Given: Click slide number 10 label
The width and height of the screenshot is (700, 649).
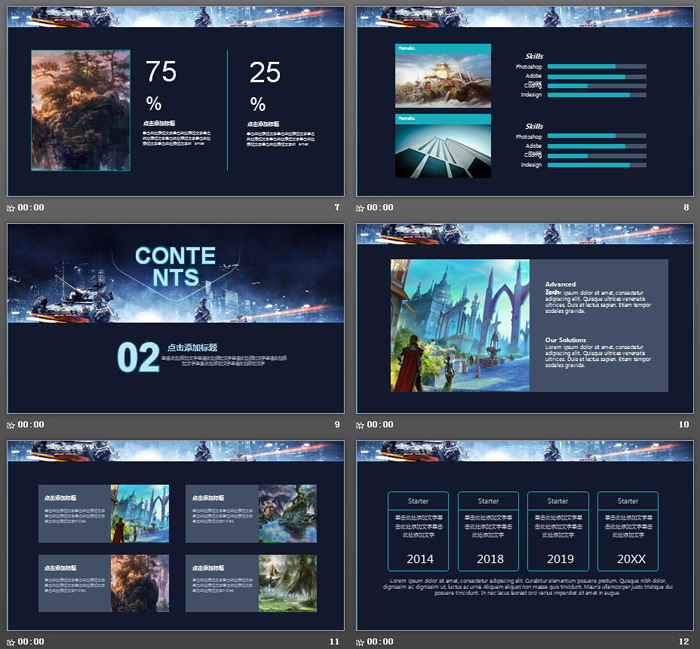Looking at the screenshot, I should pos(684,424).
